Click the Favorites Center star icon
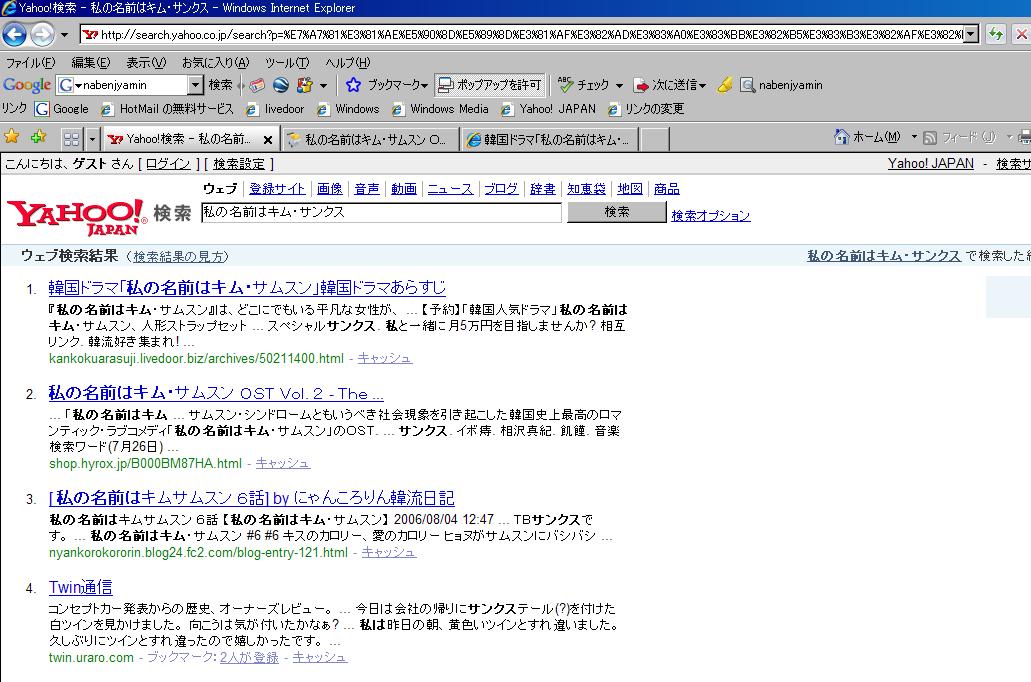Viewport: 1031px width, 682px height. tap(12, 137)
